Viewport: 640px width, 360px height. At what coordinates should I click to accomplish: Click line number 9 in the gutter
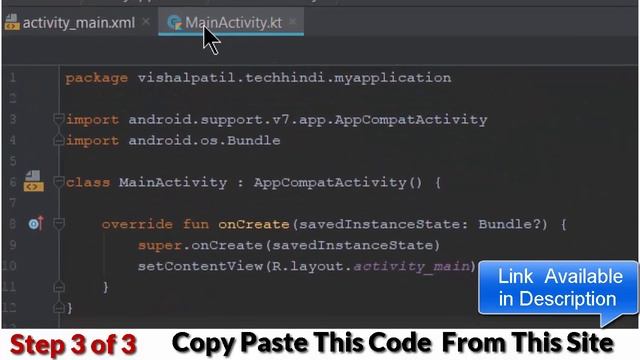[x=13, y=244]
